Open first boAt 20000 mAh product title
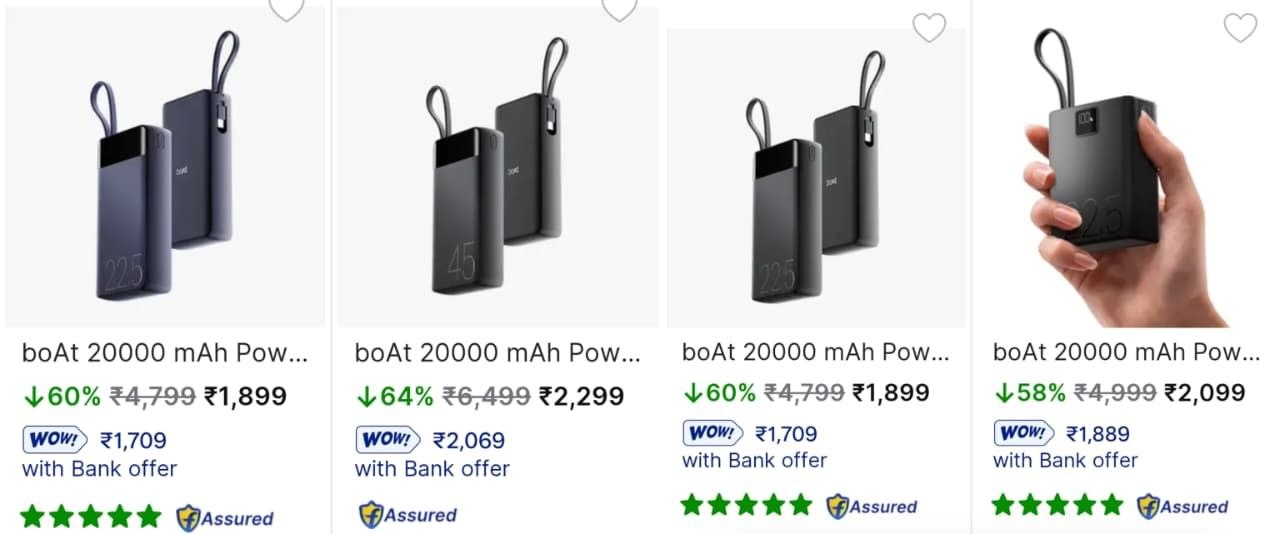 click(x=165, y=353)
